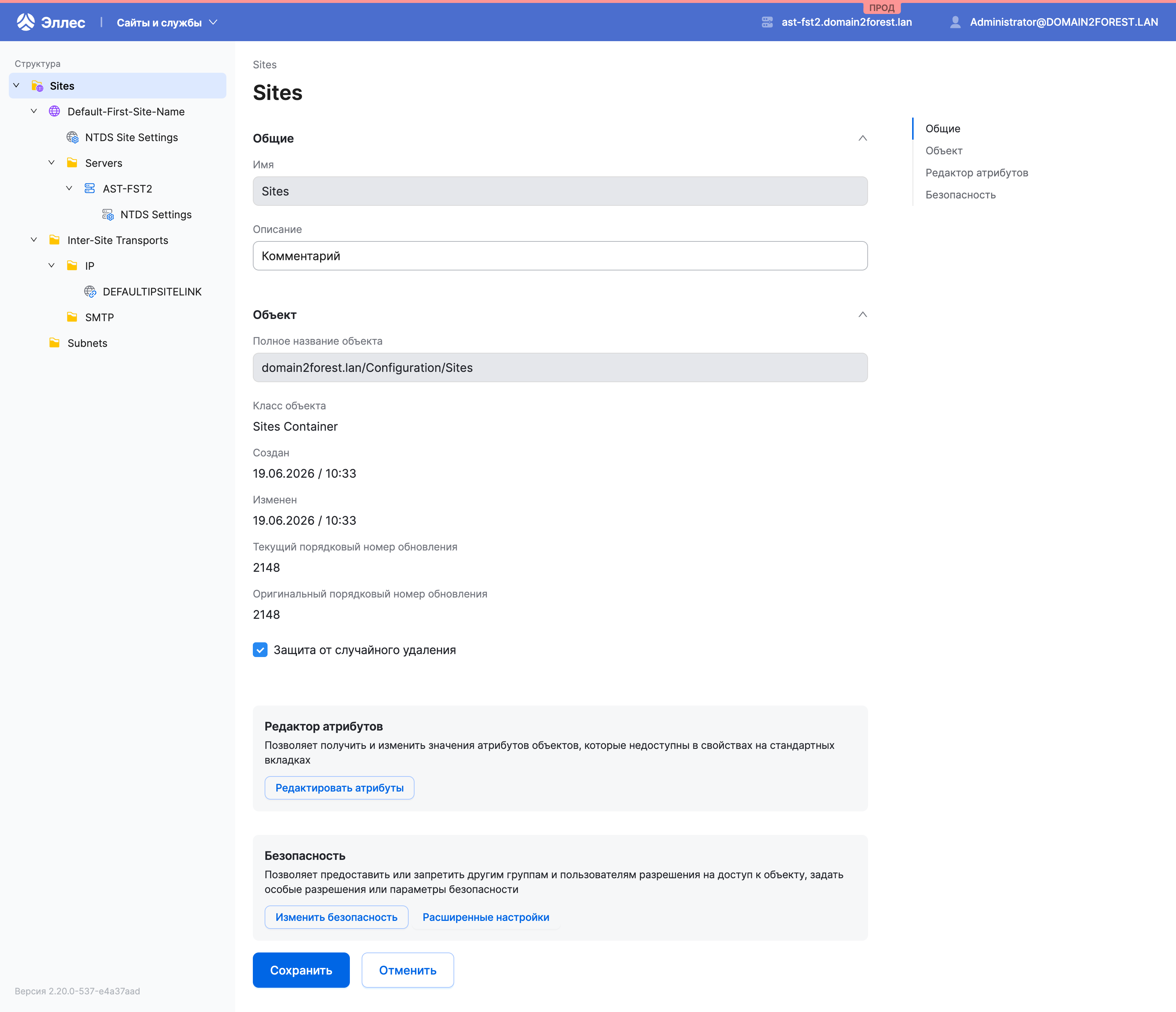The height and width of the screenshot is (1012, 1176).
Task: Collapse the AST-FST2 tree node
Action: tap(69, 189)
